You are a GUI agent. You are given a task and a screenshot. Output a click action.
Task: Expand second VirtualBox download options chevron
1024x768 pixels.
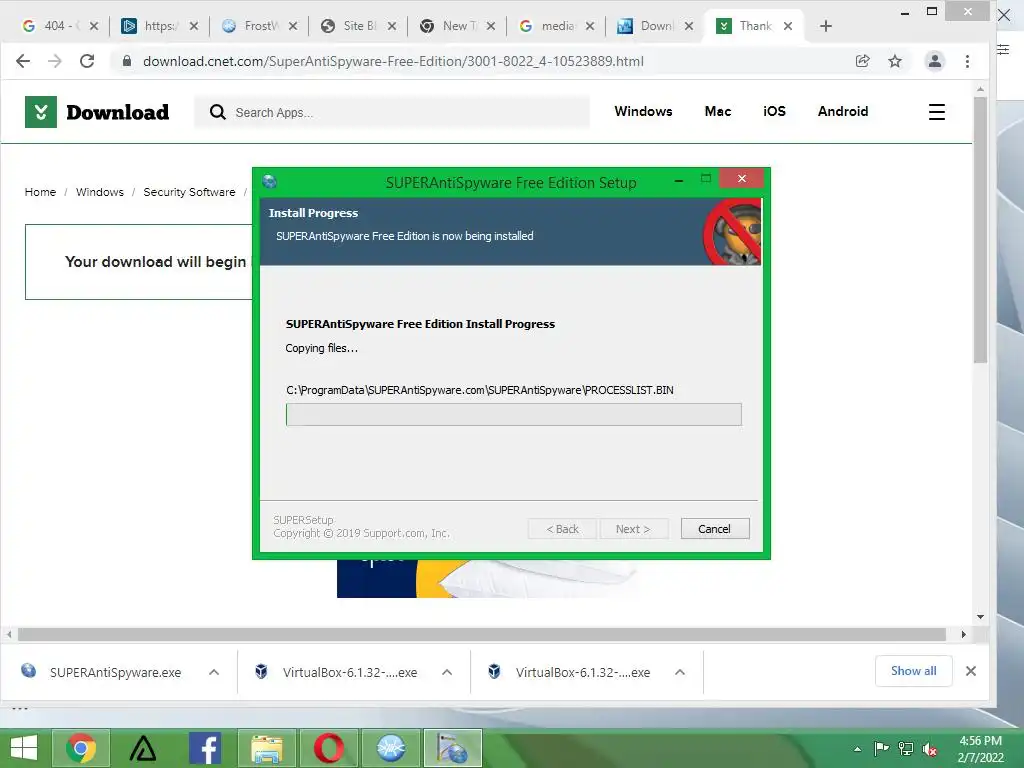[680, 672]
